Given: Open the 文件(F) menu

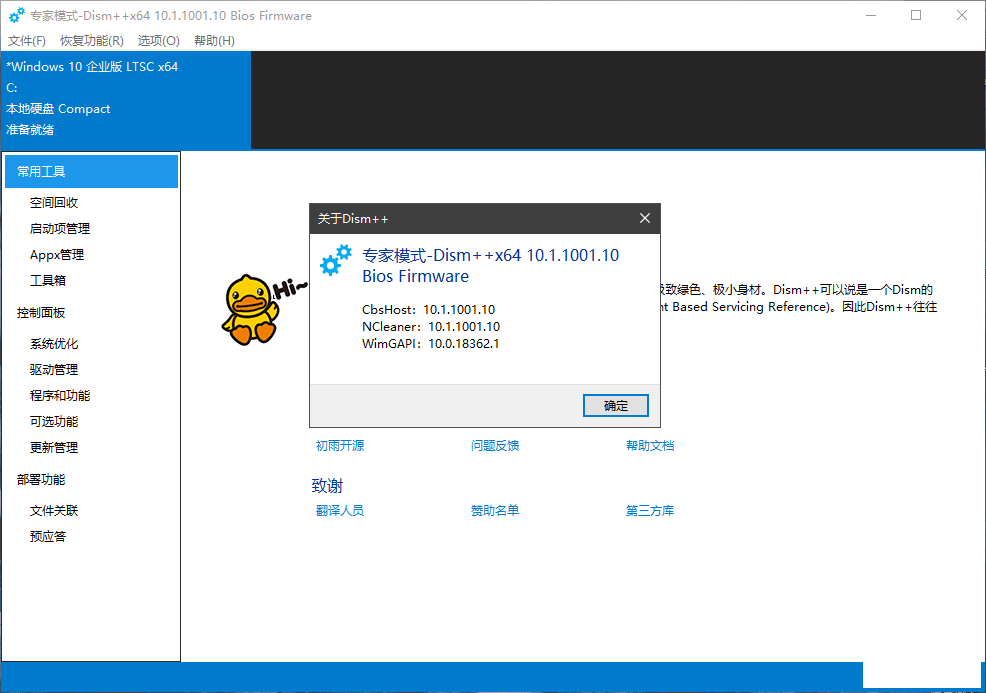Looking at the screenshot, I should (26, 41).
